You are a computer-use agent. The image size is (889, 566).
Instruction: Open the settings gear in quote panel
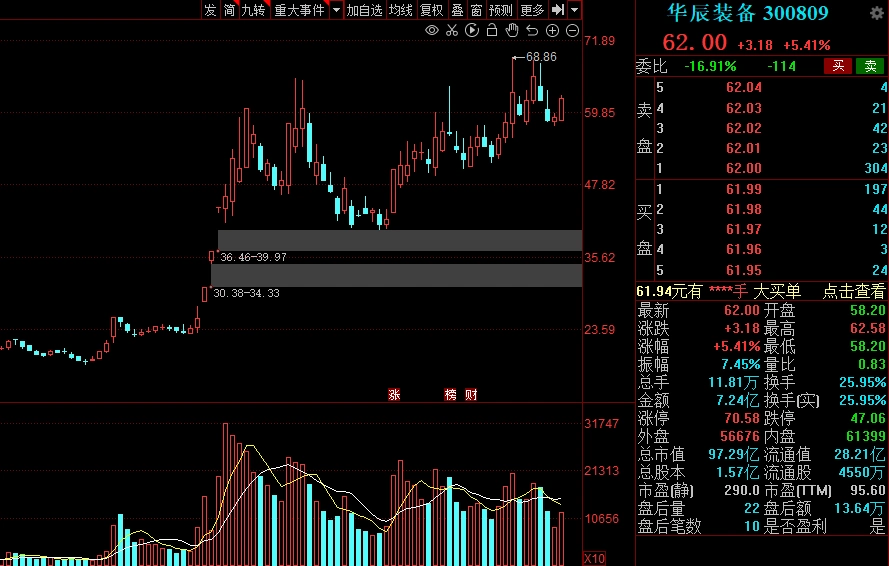tap(877, 13)
